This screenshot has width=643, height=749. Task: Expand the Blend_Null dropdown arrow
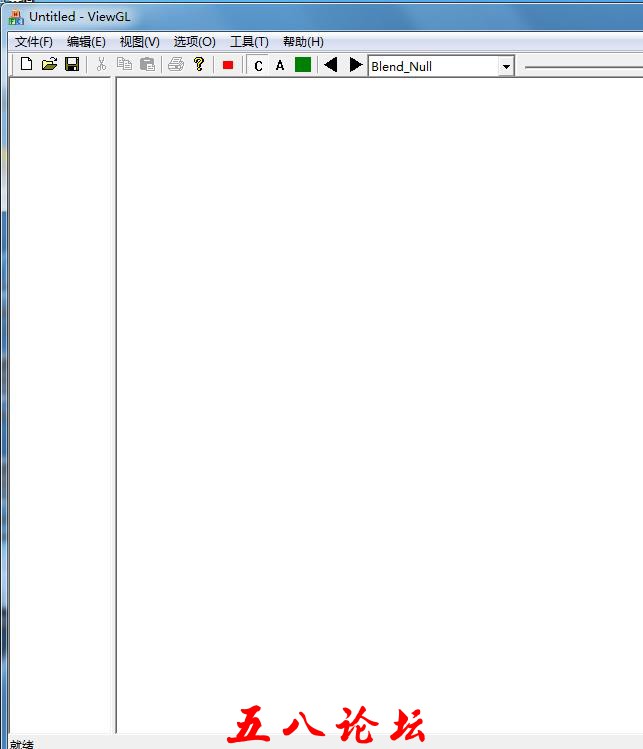506,67
